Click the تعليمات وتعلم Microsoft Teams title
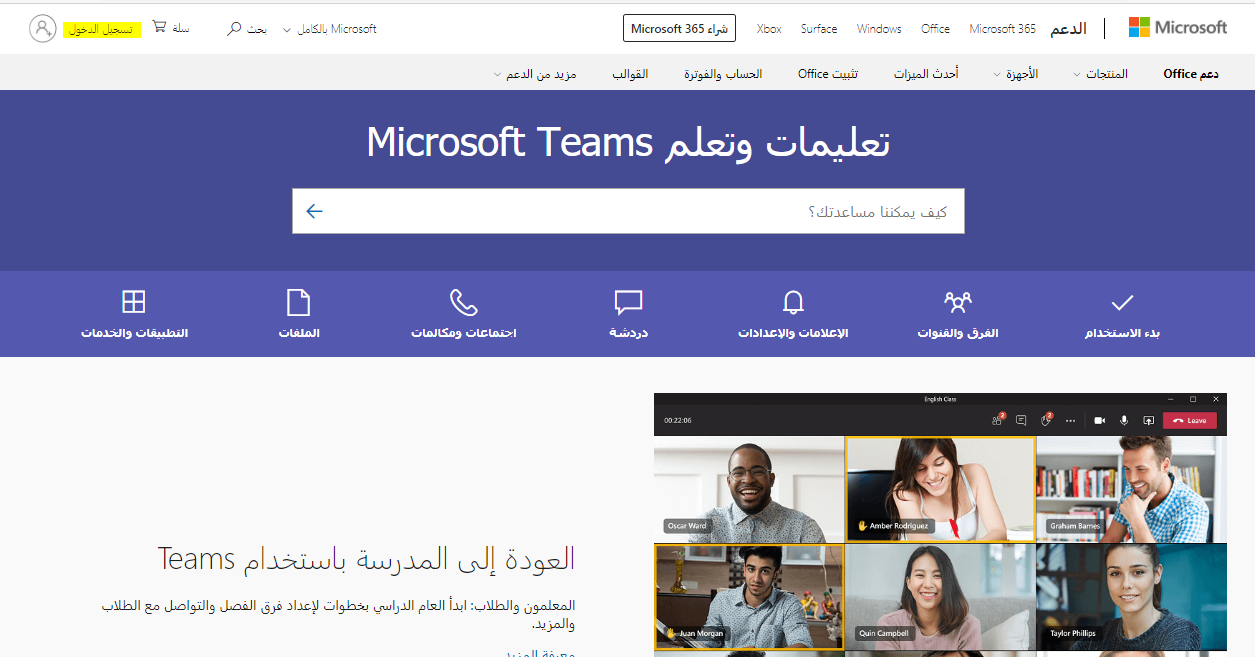Viewport: 1255px width, 657px height. (628, 143)
